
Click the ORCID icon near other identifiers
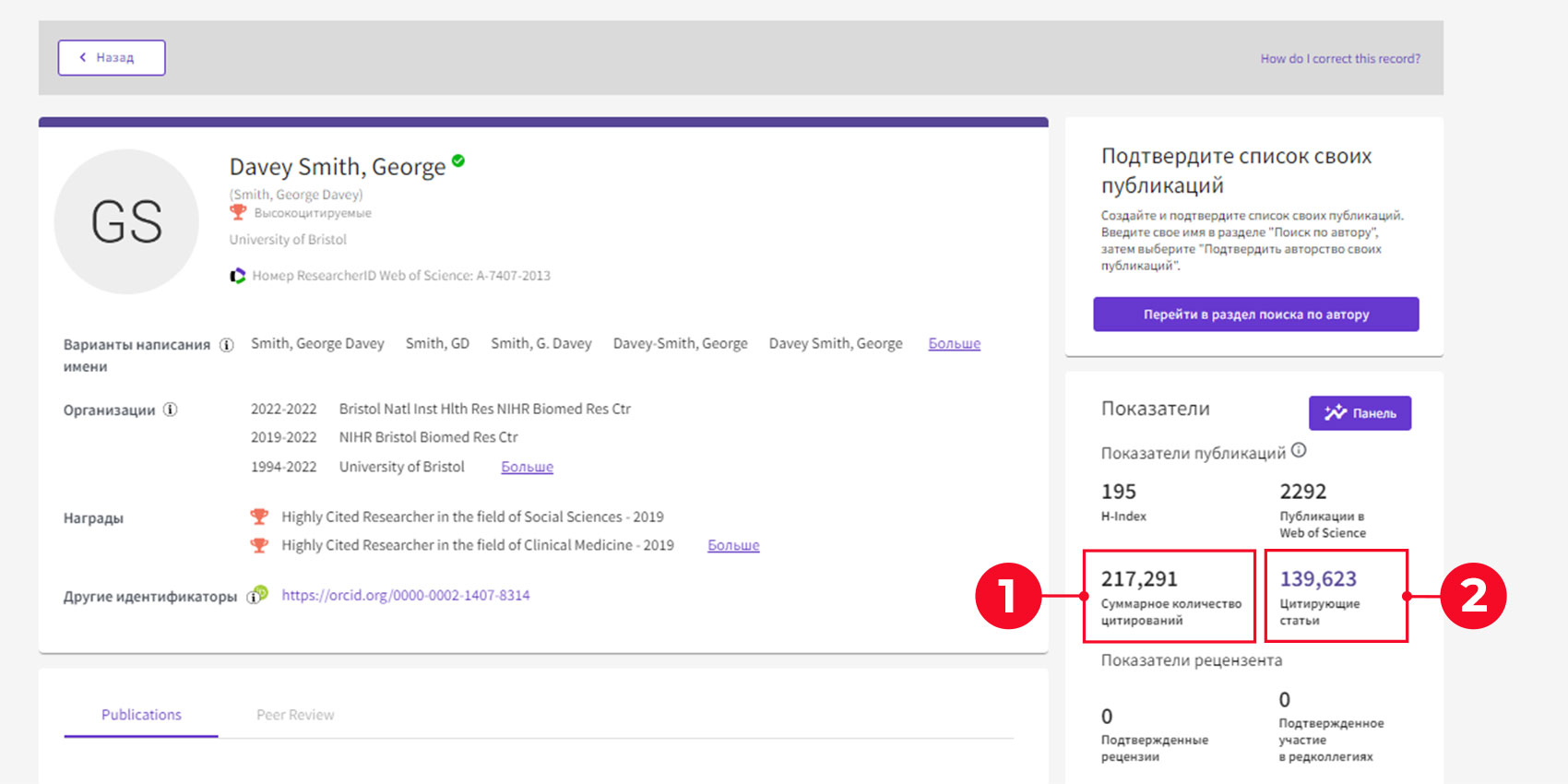261,593
